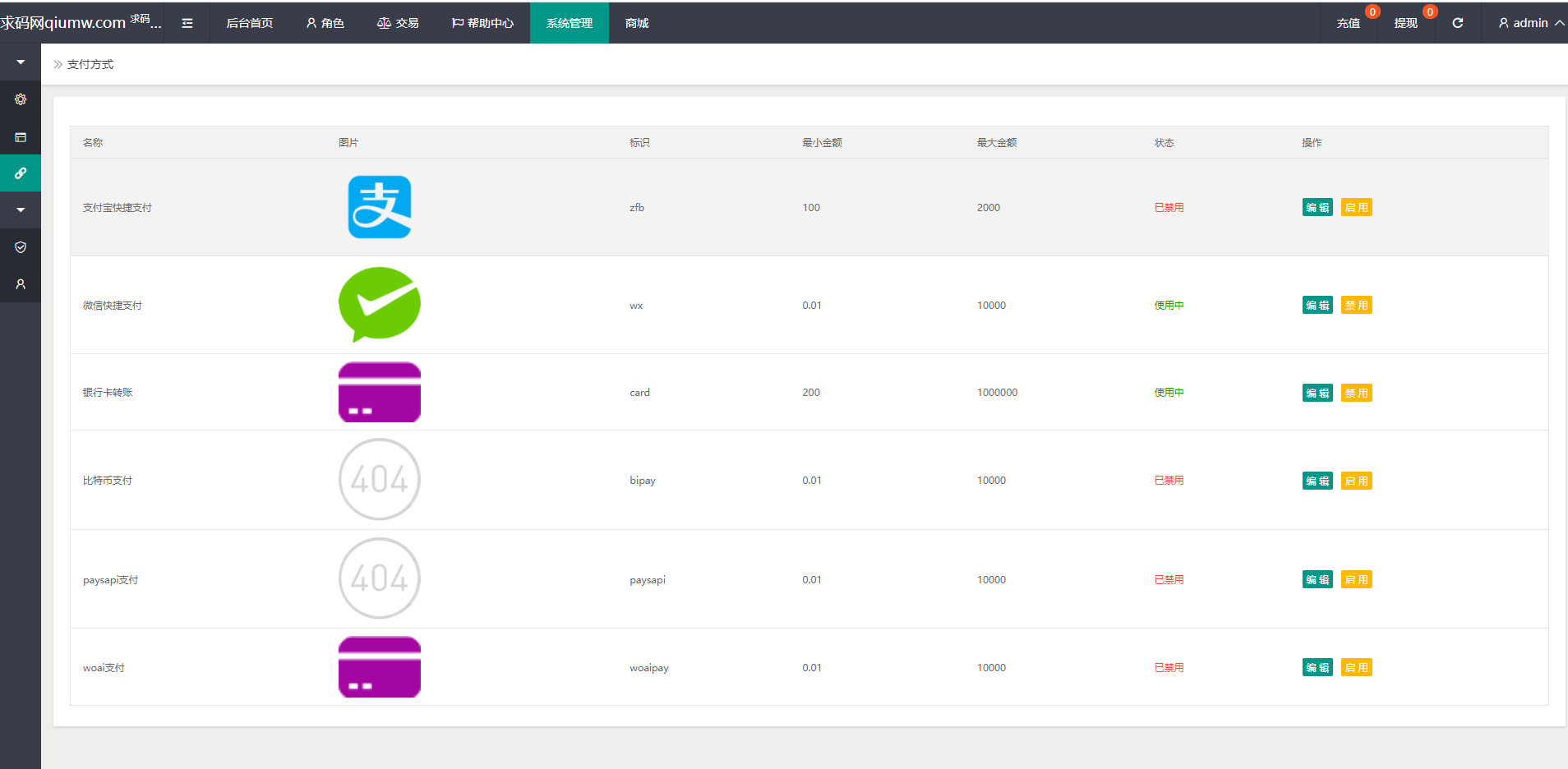Click the paysapi identifier cell
1568x769 pixels.
click(x=648, y=580)
